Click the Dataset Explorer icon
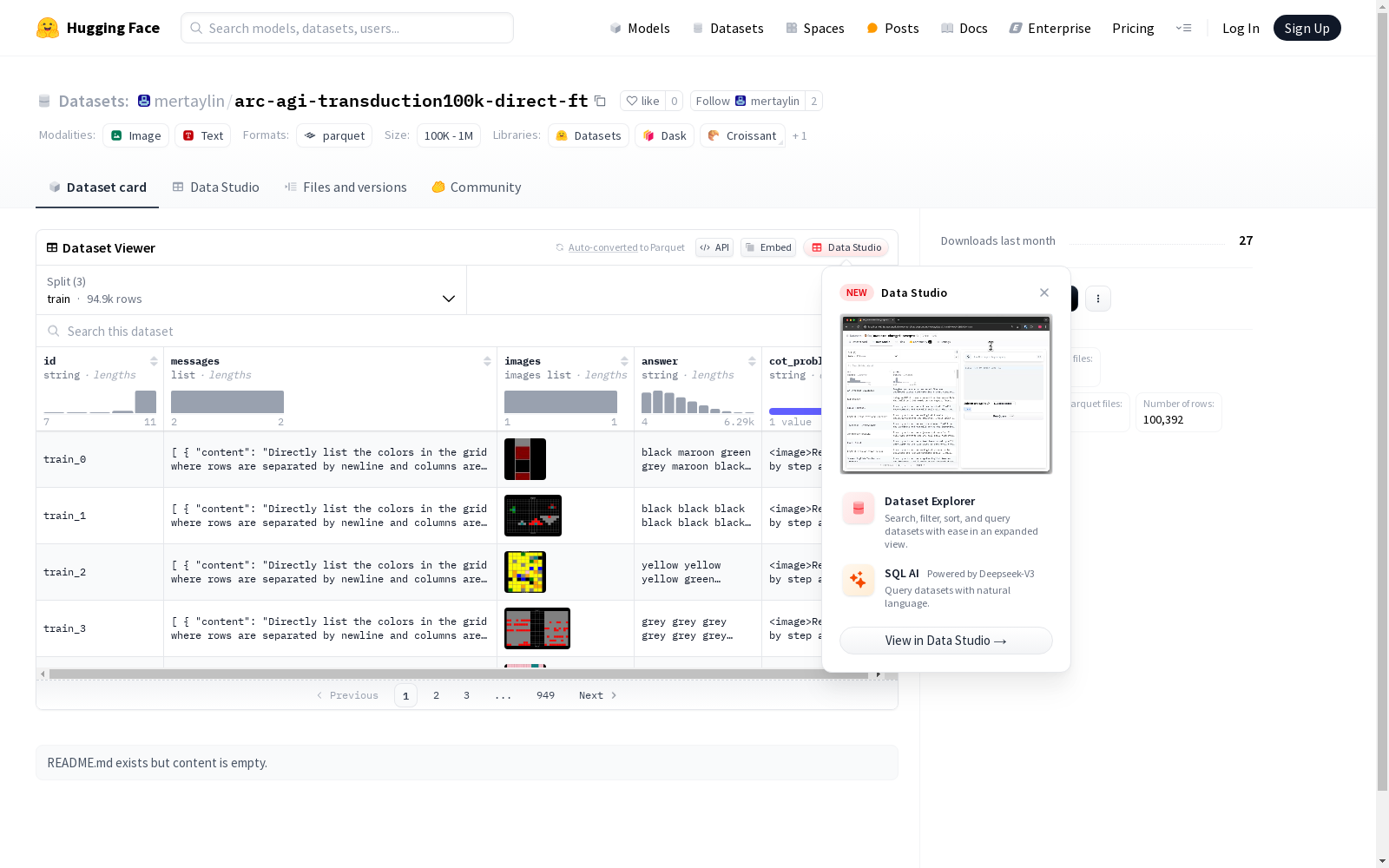 click(859, 509)
